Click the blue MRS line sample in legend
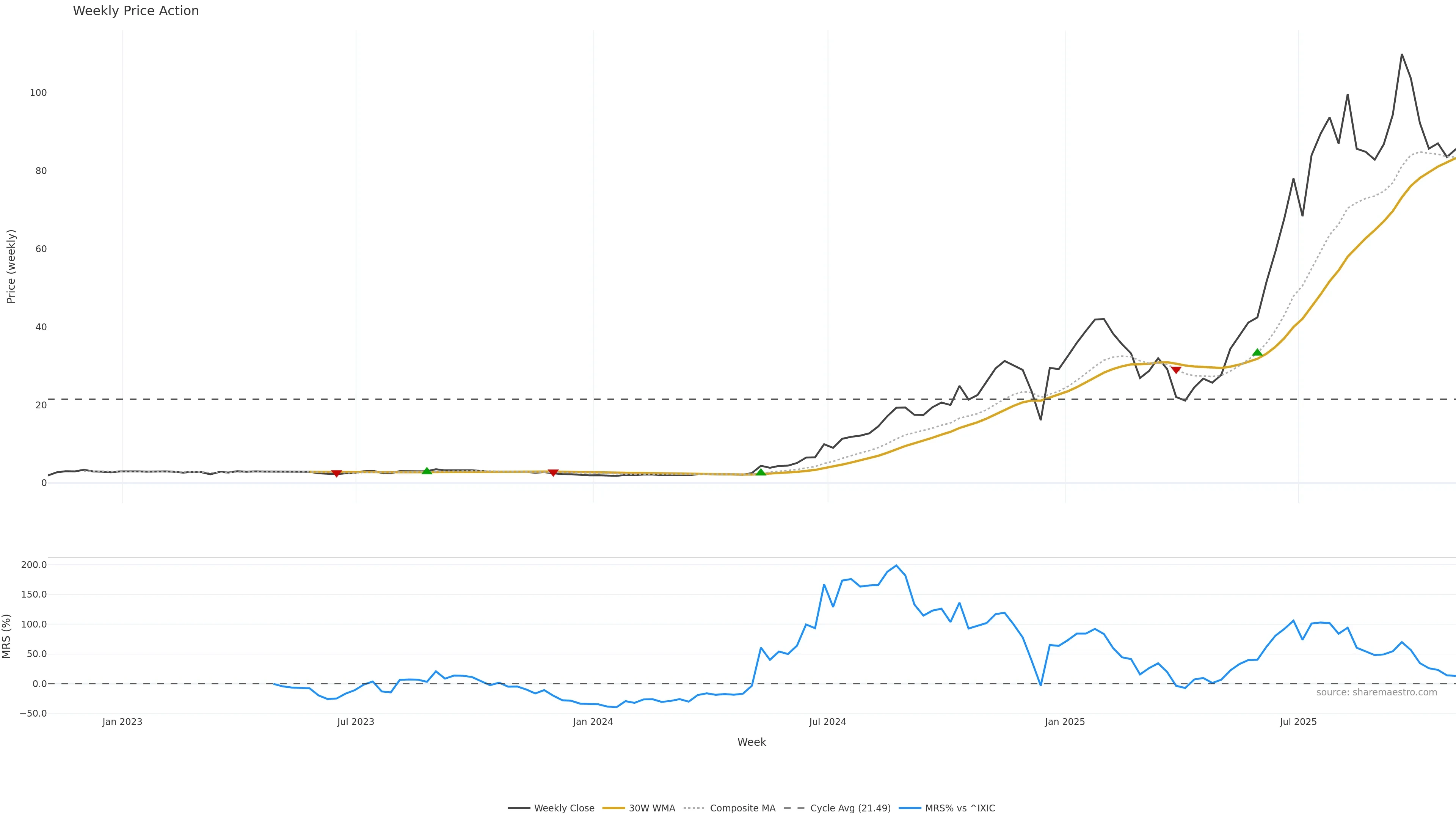Image resolution: width=1456 pixels, height=819 pixels. pyautogui.click(x=910, y=808)
